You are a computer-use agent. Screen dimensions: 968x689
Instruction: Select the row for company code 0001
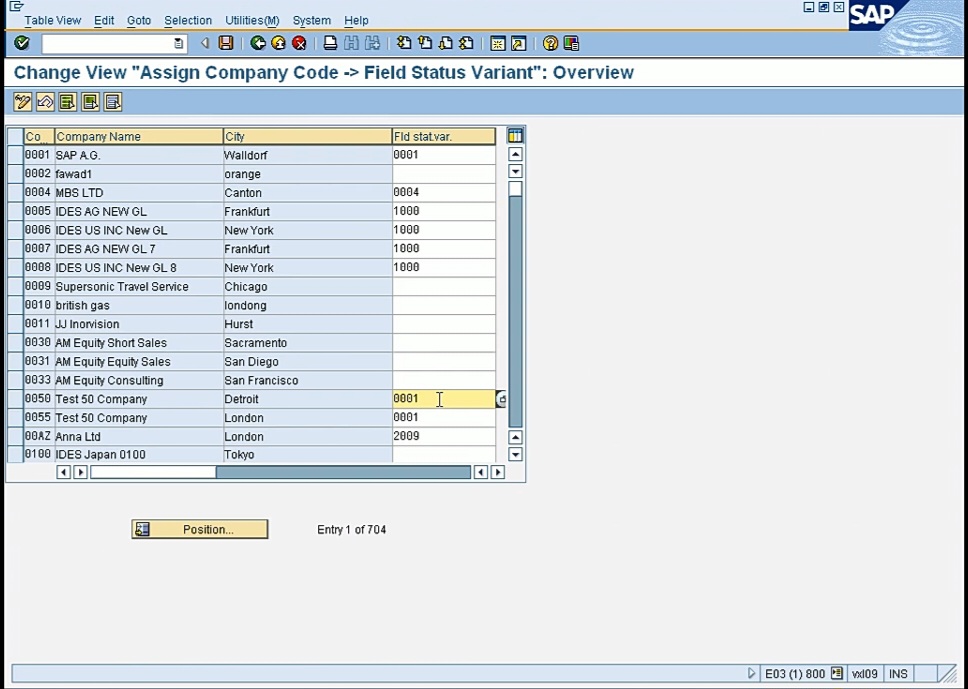[15, 155]
